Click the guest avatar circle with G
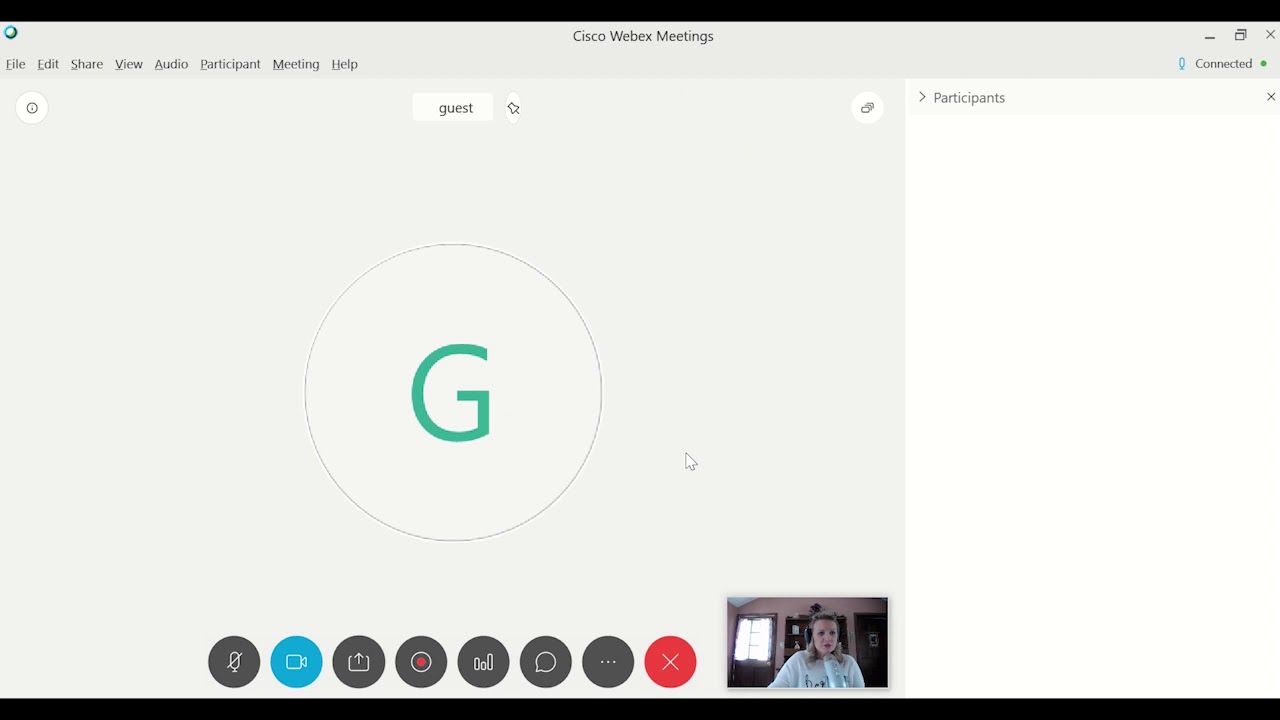The height and width of the screenshot is (720, 1280). 453,392
